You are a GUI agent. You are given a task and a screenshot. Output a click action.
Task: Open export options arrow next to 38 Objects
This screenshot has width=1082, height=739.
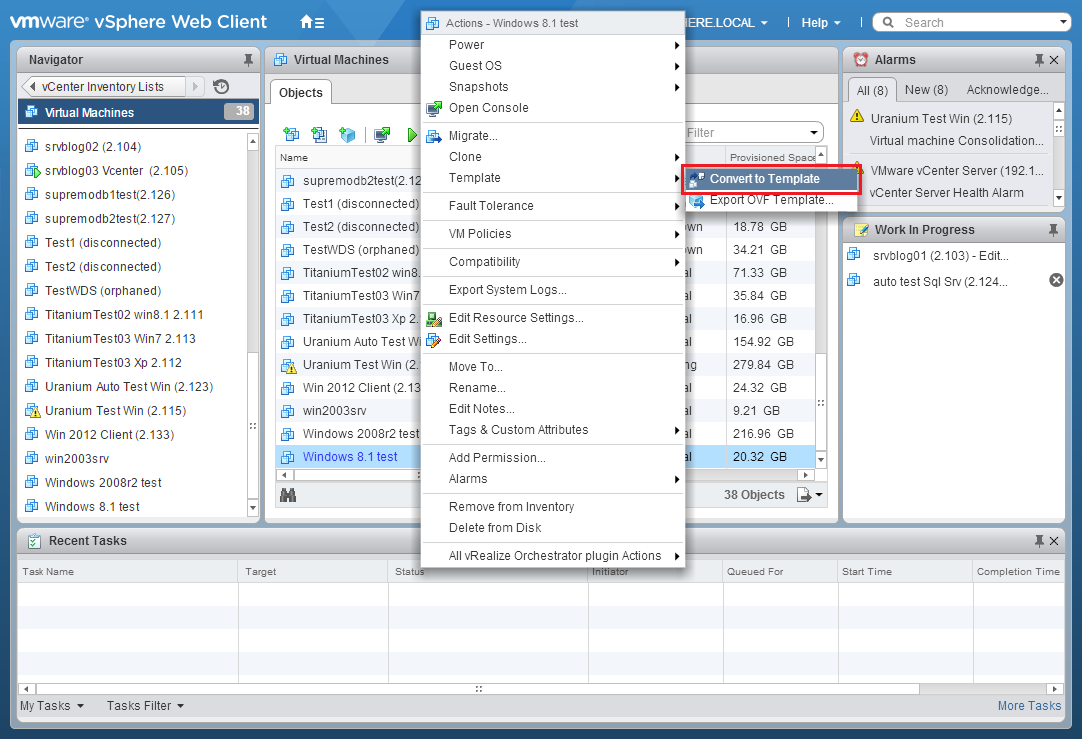819,495
